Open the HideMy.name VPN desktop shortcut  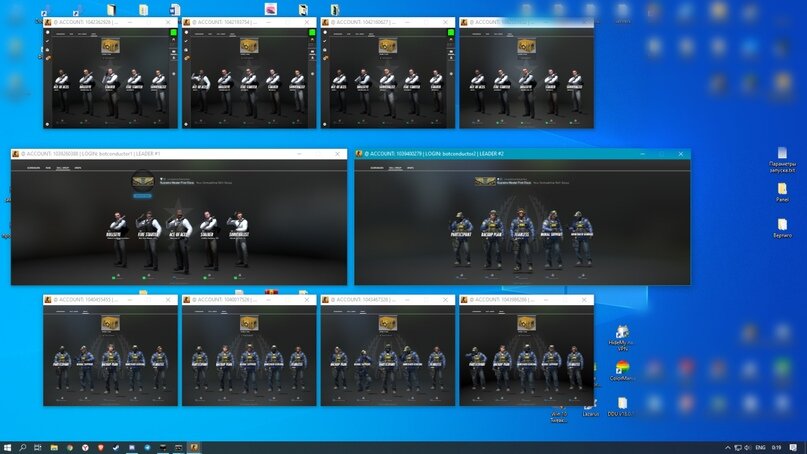621,338
